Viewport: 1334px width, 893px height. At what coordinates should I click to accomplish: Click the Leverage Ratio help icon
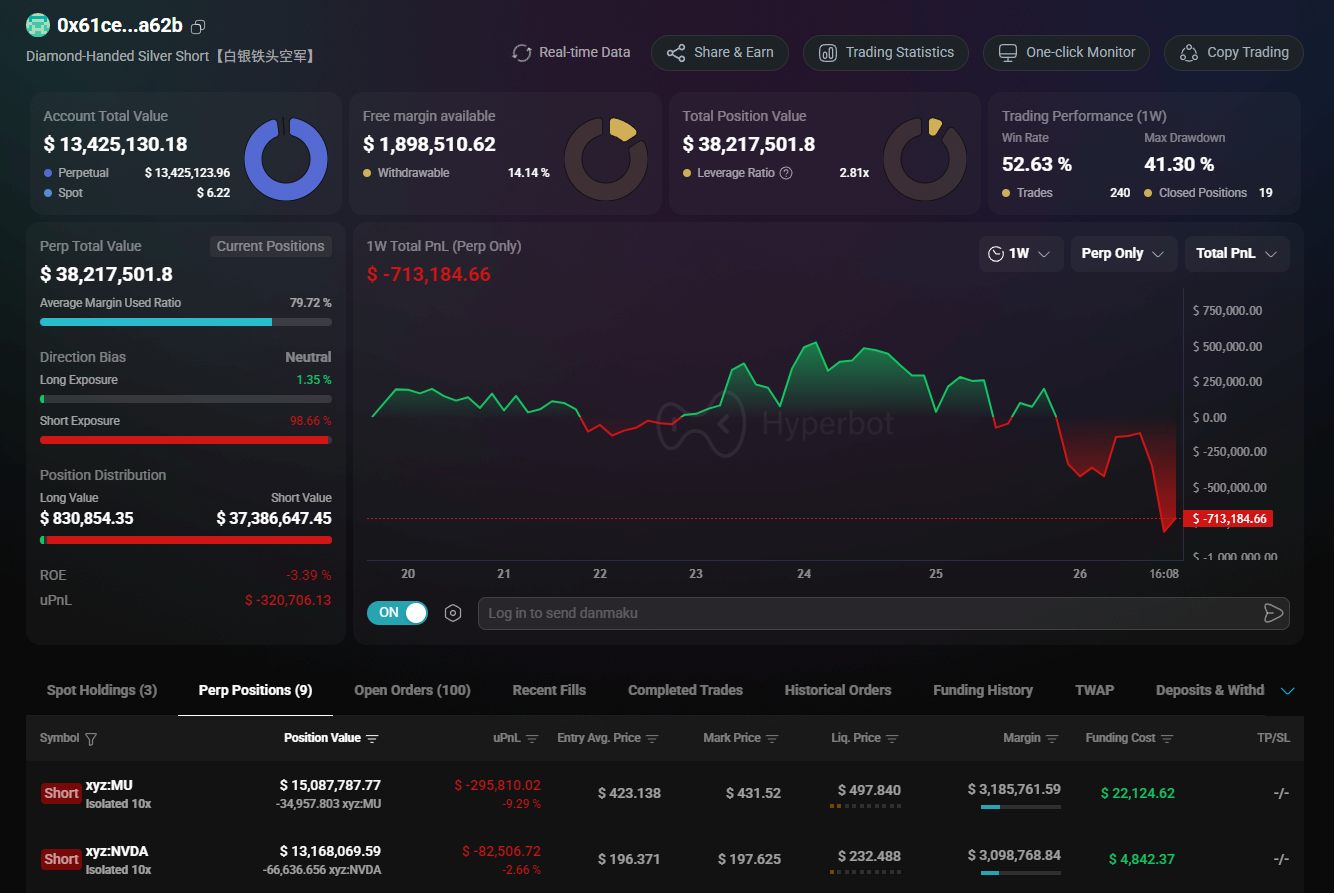[786, 173]
